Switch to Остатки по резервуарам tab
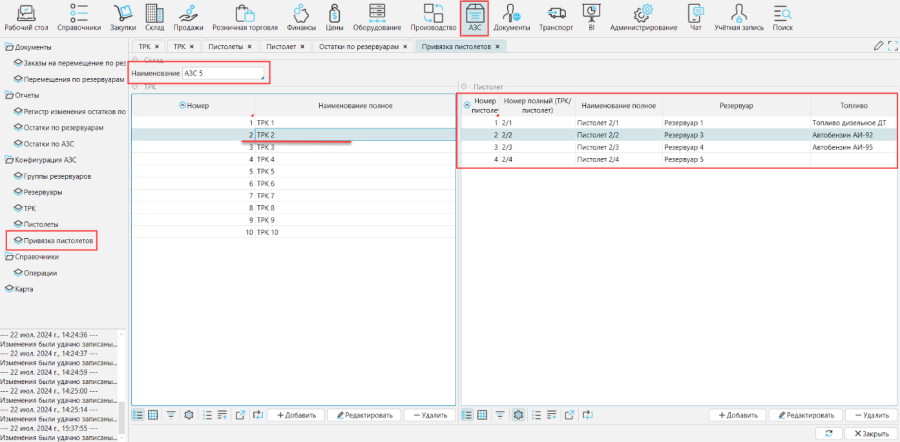Screen dimensions: 900x442 tap(357, 46)
